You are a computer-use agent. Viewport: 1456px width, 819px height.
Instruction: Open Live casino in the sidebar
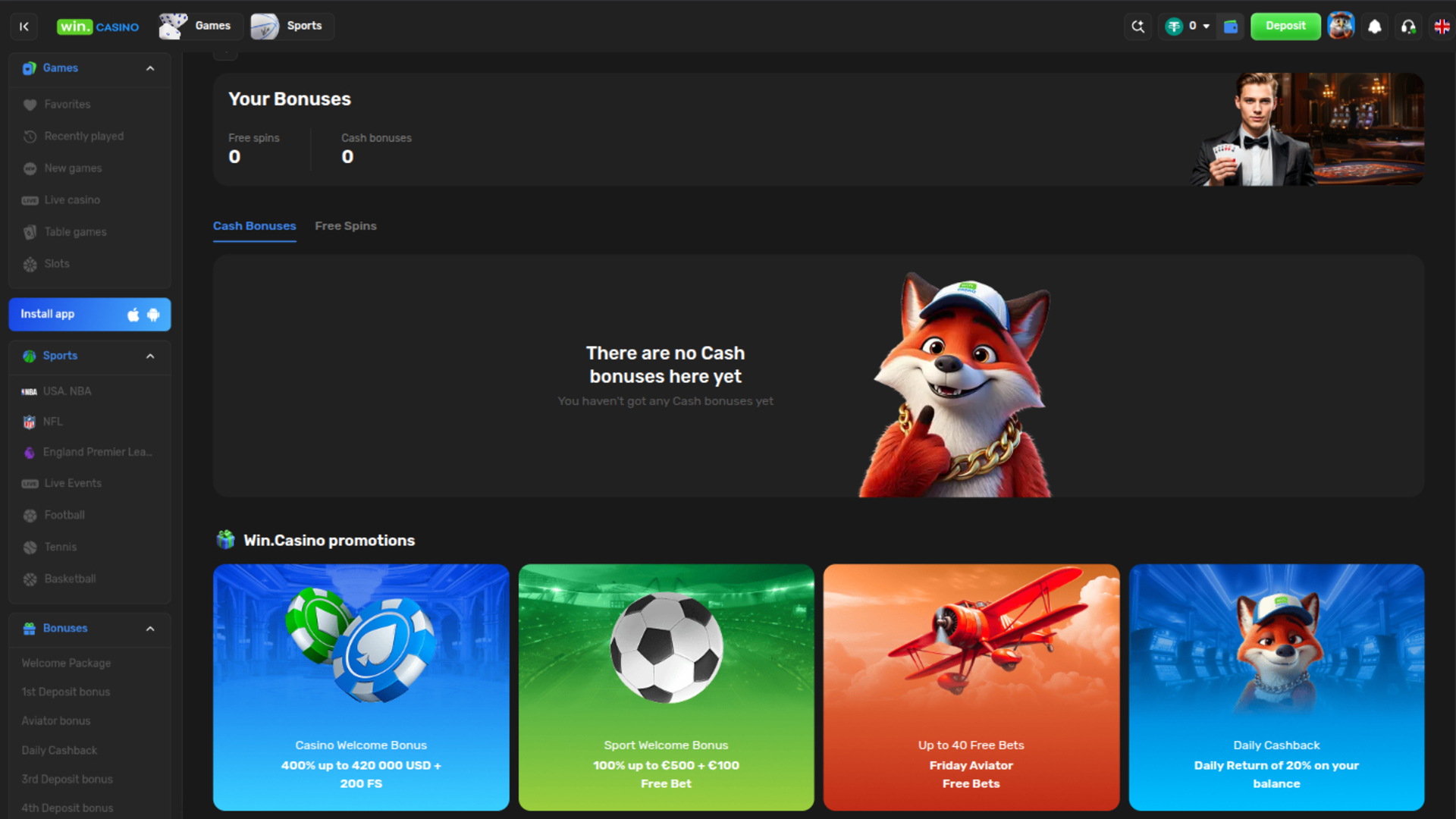coord(72,200)
